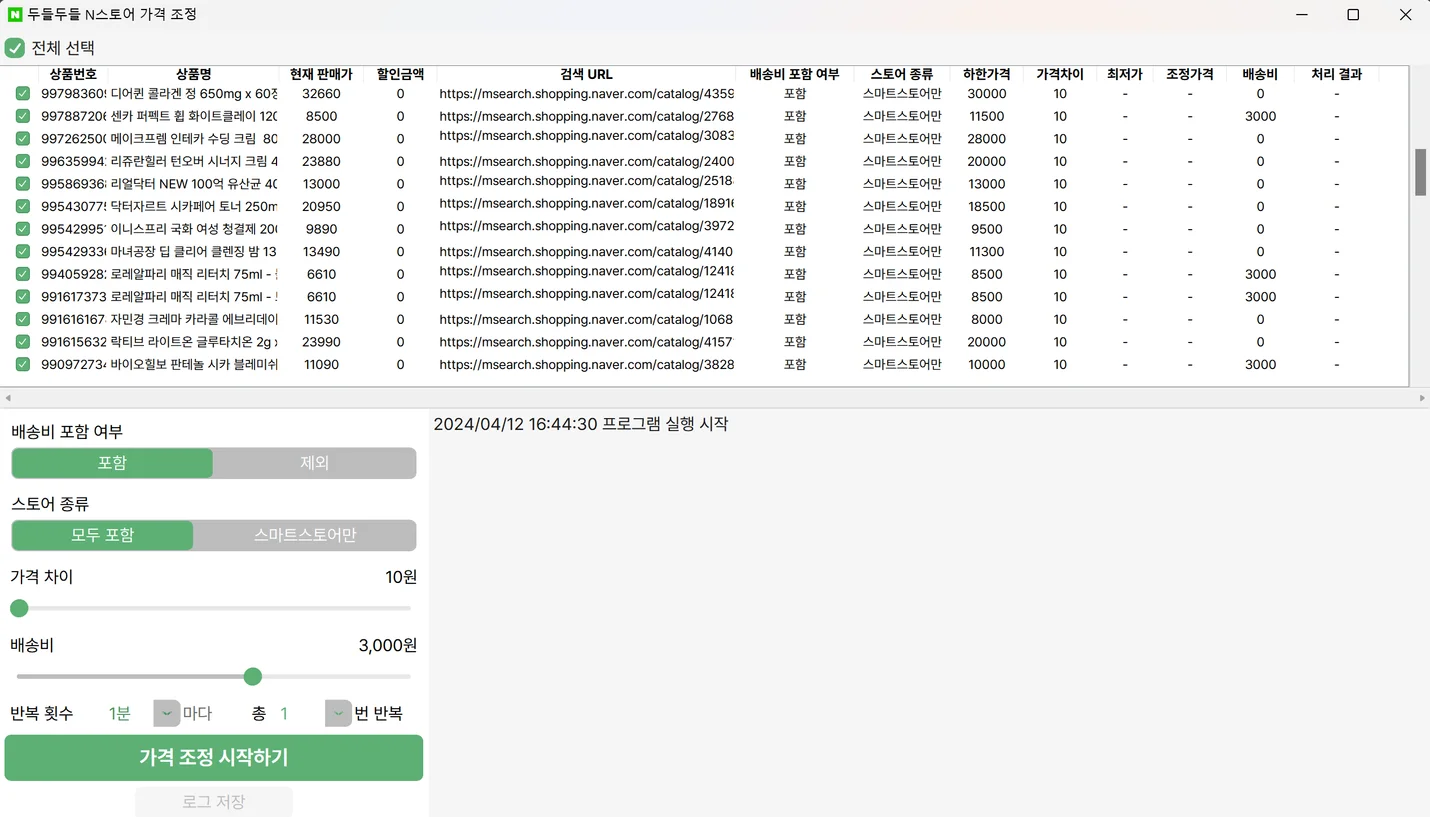This screenshot has height=817, width=1430.
Task: Click the total repeat count value 1 after 총
Action: (284, 713)
